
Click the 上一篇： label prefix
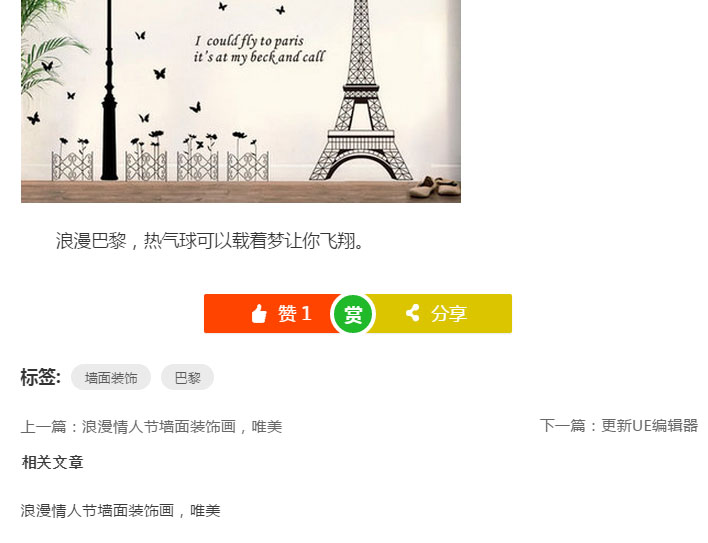(51, 427)
